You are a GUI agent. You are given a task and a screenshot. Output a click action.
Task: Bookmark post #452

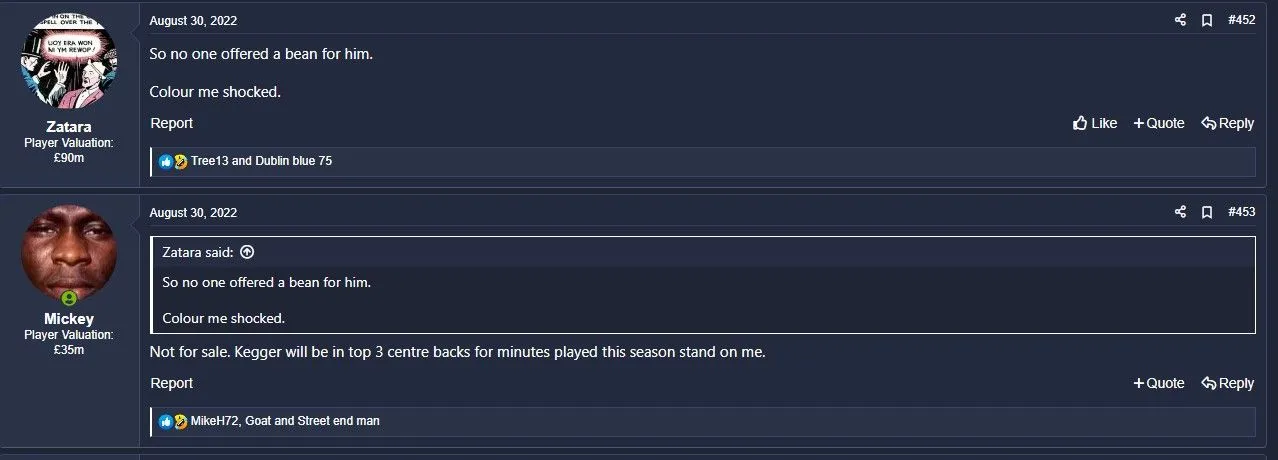[x=1207, y=20]
